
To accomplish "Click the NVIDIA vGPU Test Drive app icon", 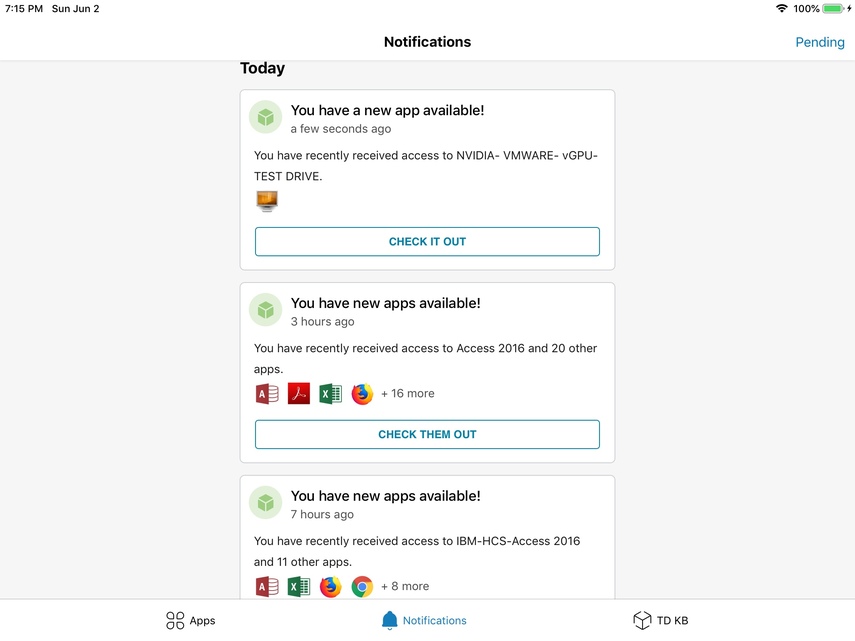I will [x=266, y=201].
